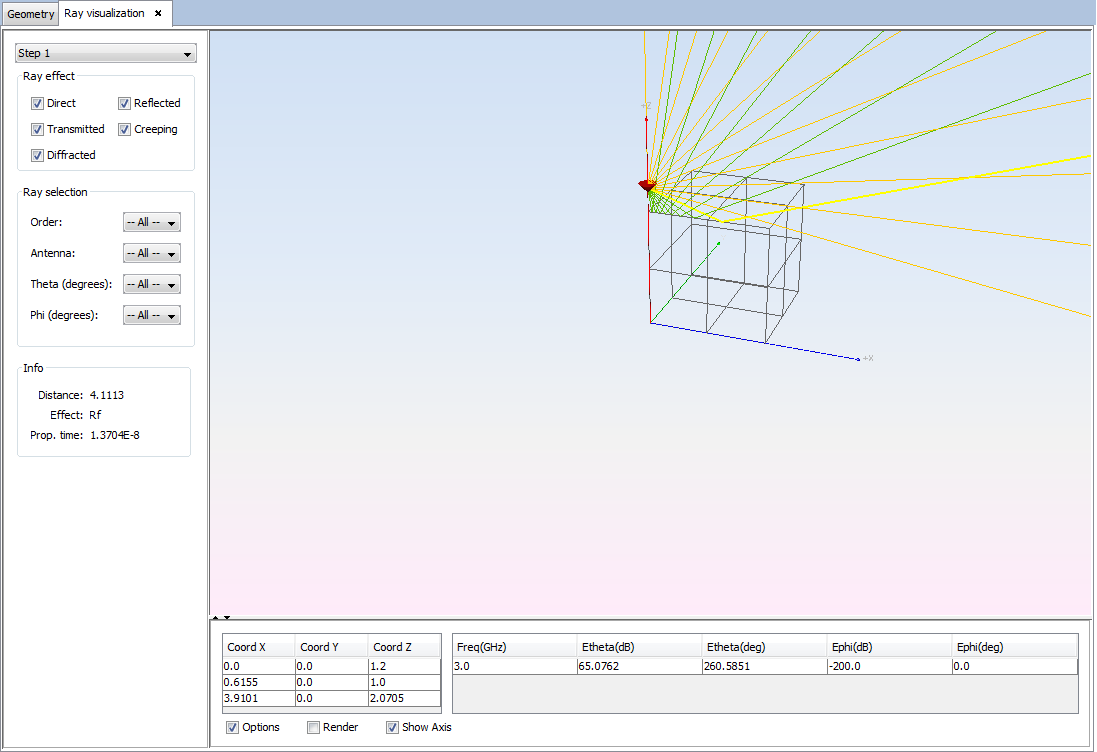
Task: Click the small down arrow above coordinate table
Action: tap(227, 618)
